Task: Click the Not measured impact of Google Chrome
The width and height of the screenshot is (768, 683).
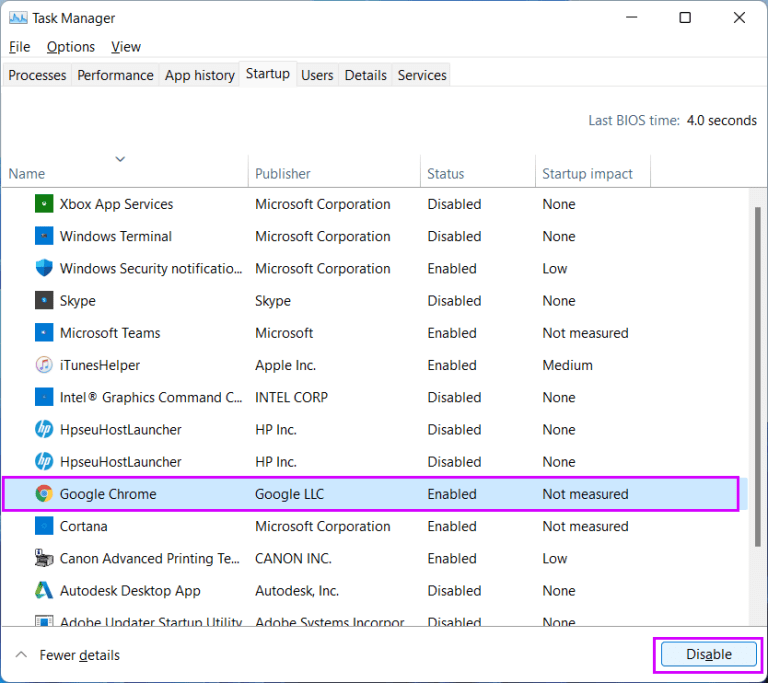Action: coord(585,494)
